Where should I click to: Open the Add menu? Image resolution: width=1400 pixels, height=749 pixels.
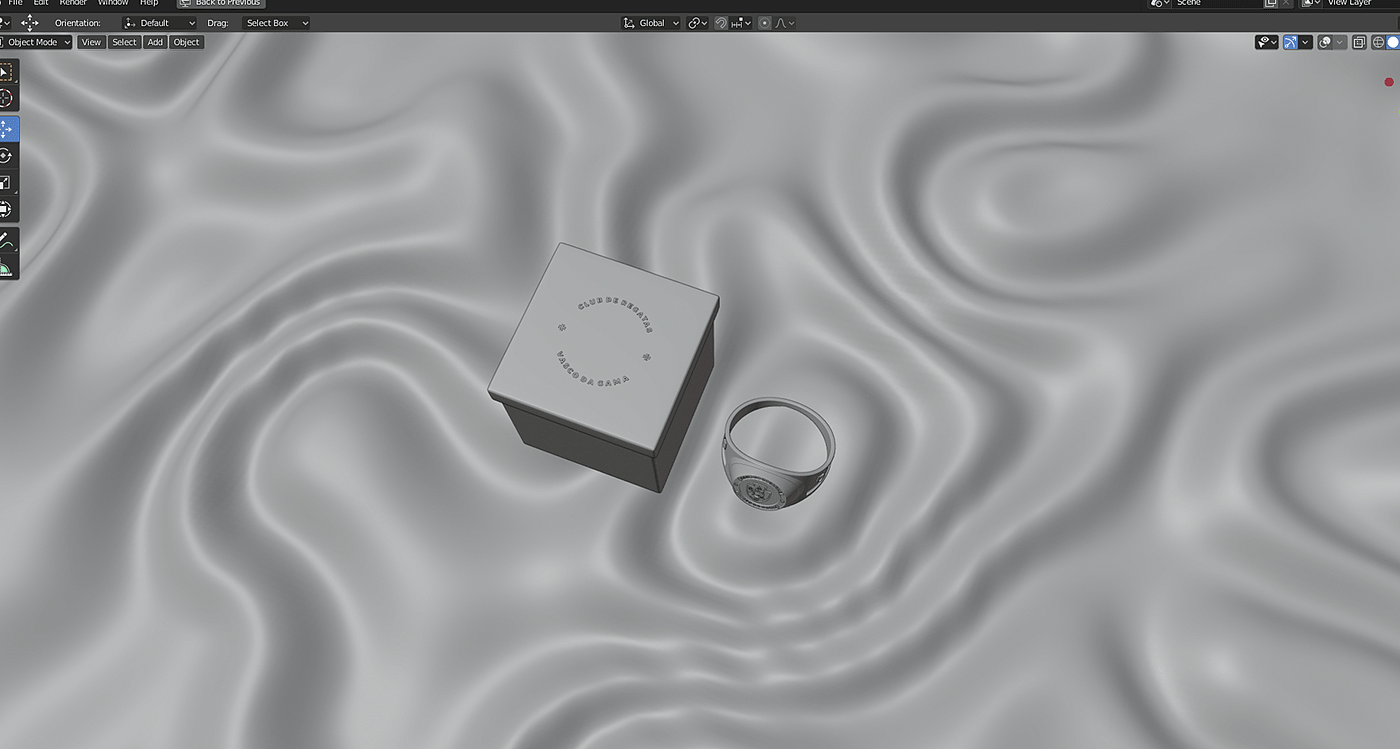pyautogui.click(x=155, y=42)
